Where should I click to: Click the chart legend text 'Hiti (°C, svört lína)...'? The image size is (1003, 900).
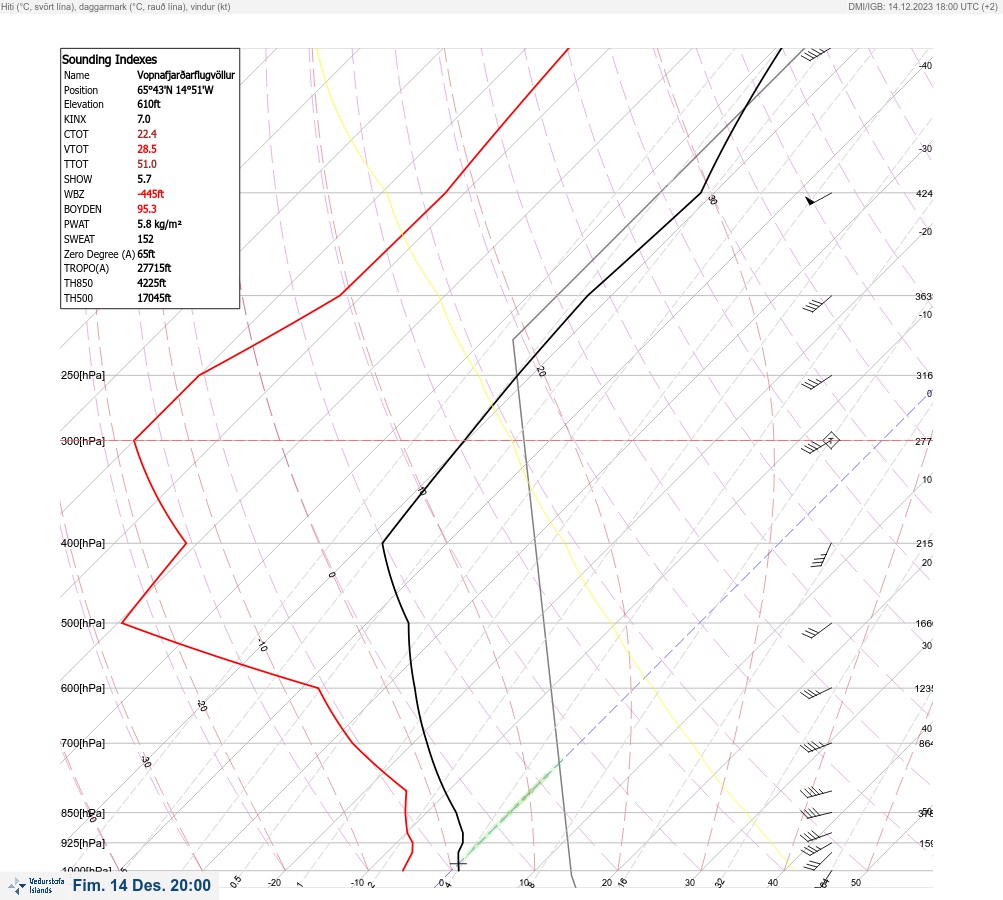click(116, 6)
